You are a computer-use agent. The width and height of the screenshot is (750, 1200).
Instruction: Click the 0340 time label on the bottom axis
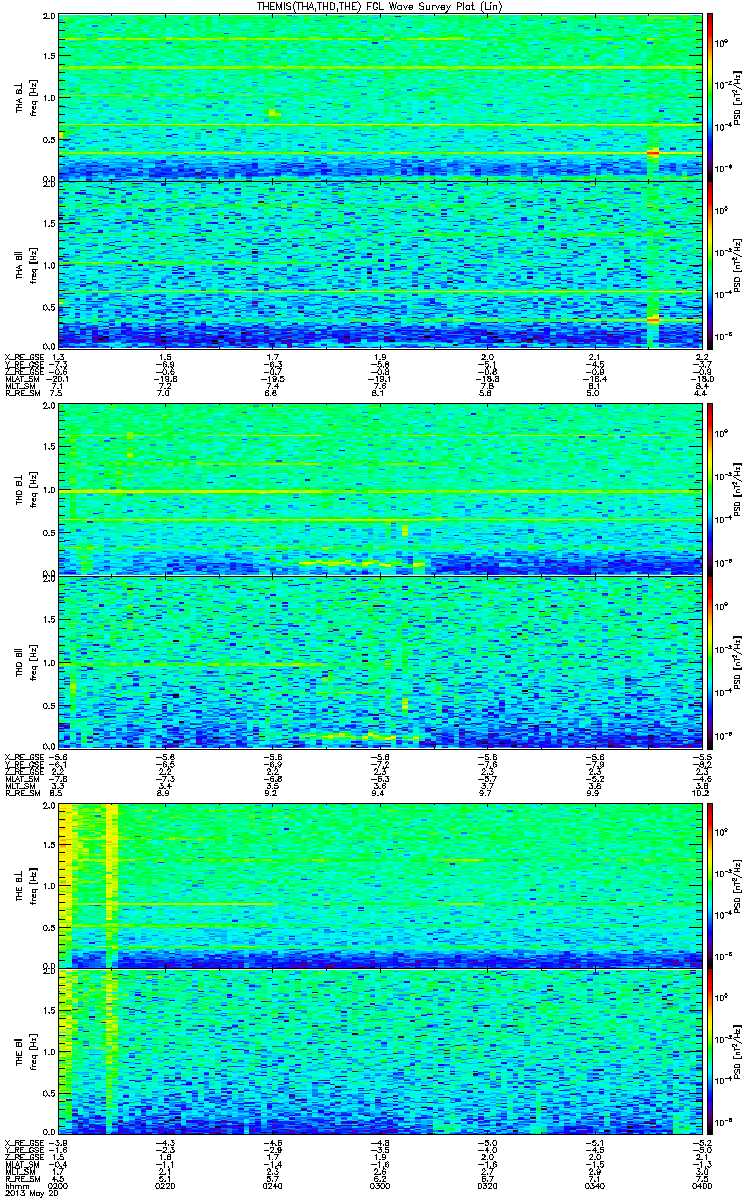pyautogui.click(x=595, y=1185)
